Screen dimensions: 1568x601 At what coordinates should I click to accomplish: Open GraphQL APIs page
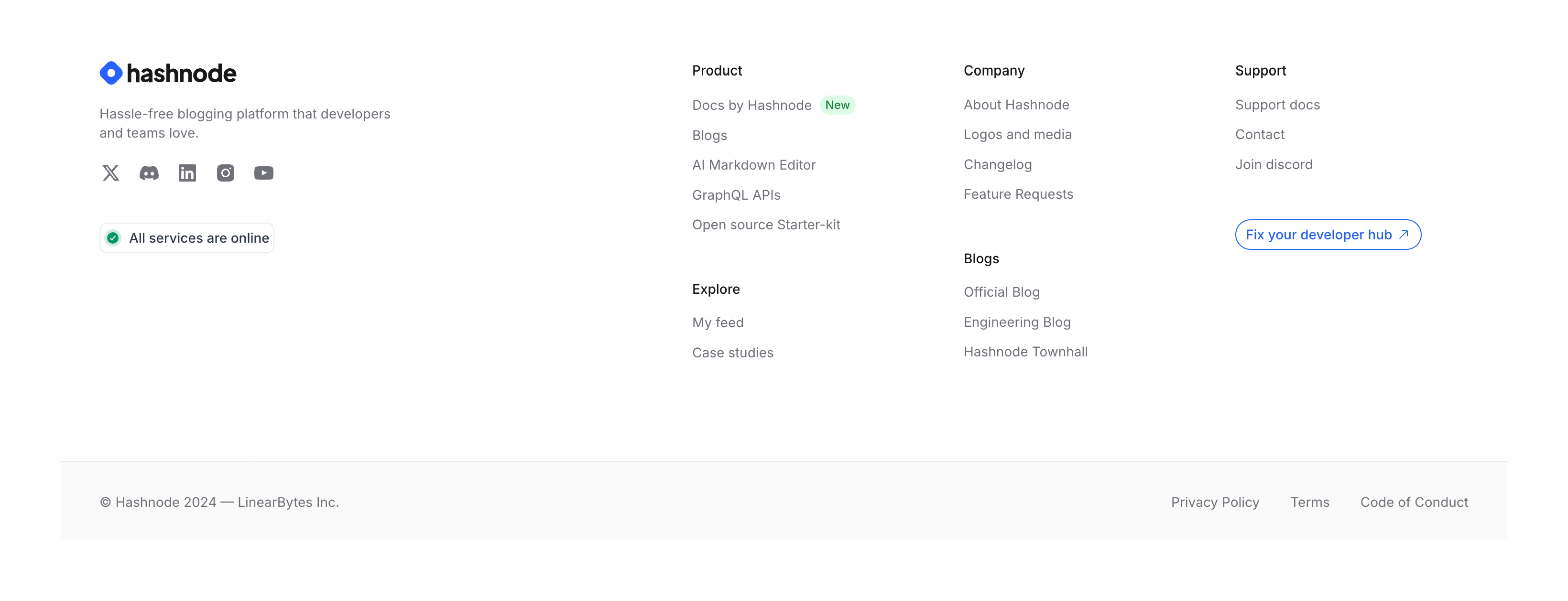(736, 195)
